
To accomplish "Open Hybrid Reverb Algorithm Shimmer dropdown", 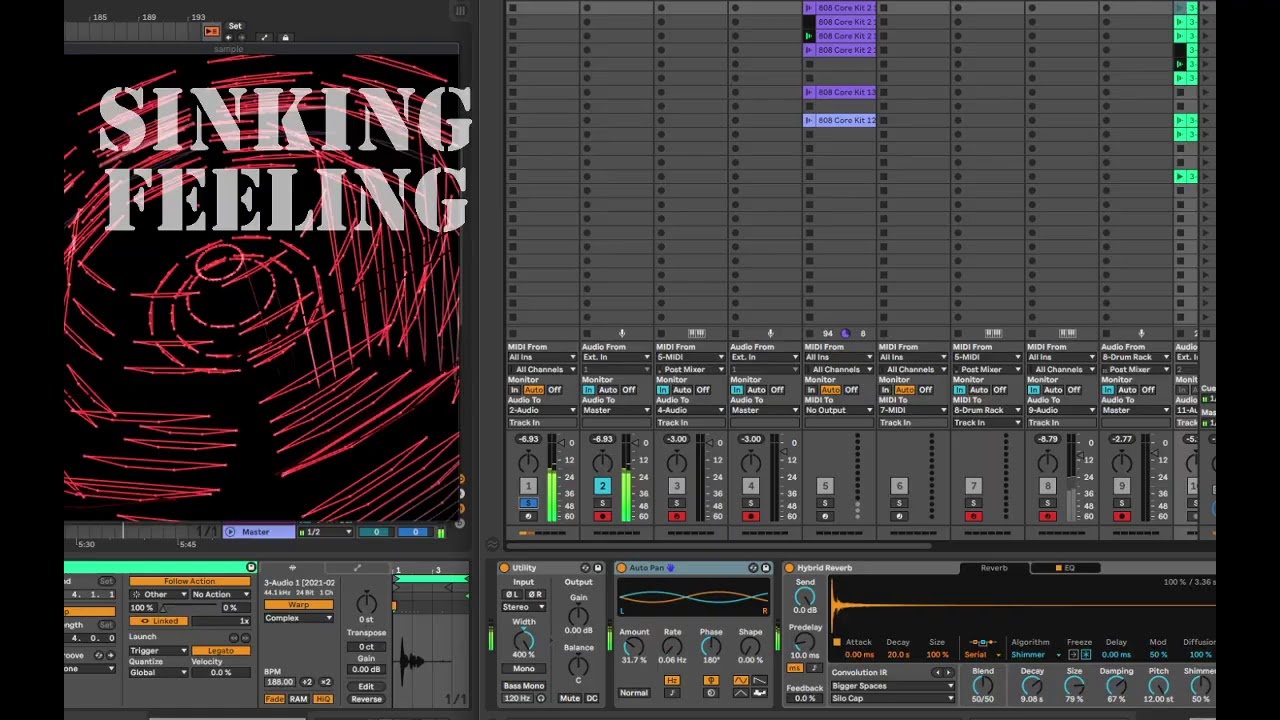I will pyautogui.click(x=1036, y=655).
